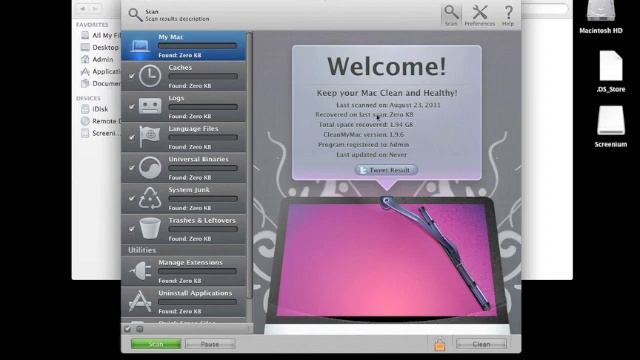Click the Caches progress bar

pyautogui.click(x=203, y=76)
